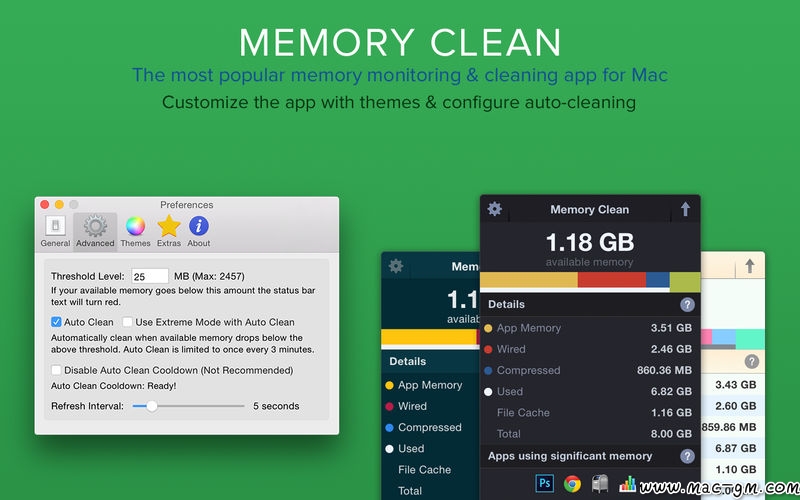Open the About info tab
The image size is (800, 500).
click(x=198, y=231)
